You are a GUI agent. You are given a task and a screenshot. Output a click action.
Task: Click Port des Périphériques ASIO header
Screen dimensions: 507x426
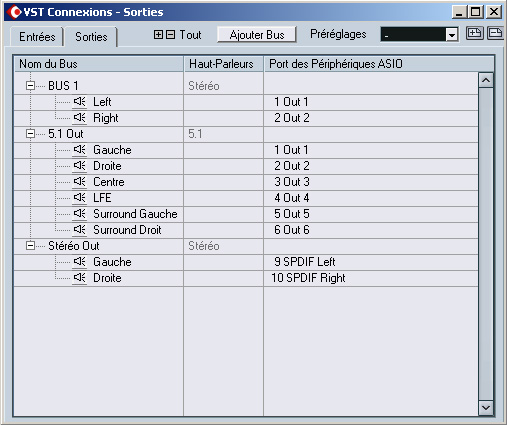pos(379,64)
